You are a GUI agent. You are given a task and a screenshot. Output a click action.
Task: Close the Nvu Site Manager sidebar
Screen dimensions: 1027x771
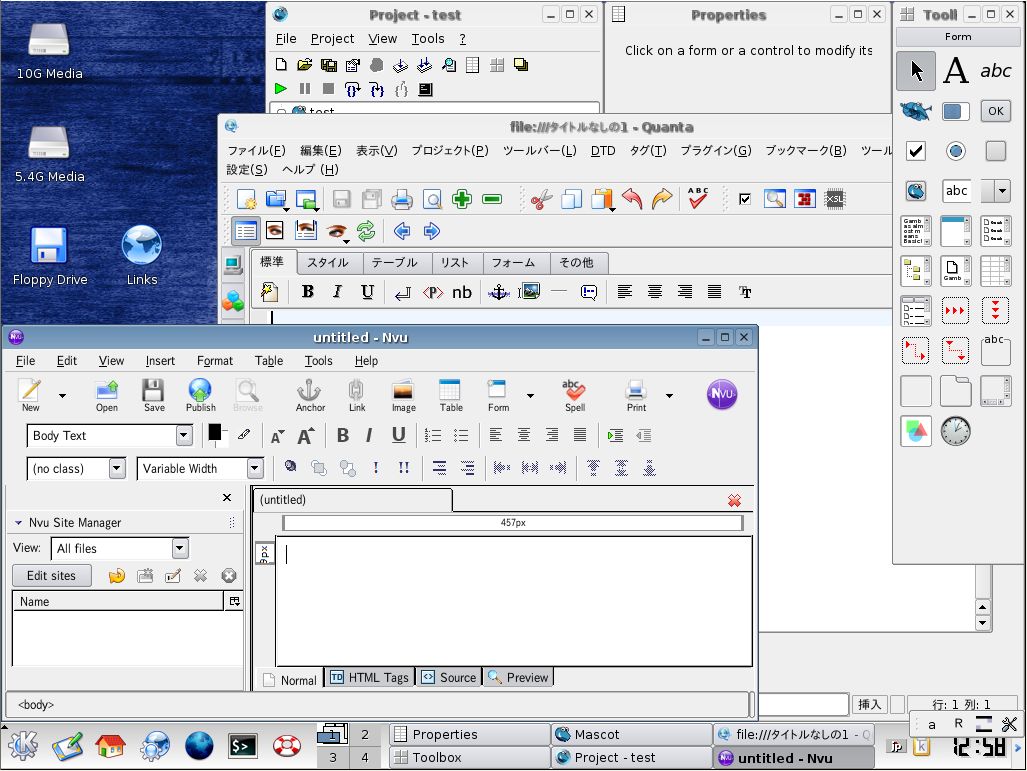click(227, 498)
